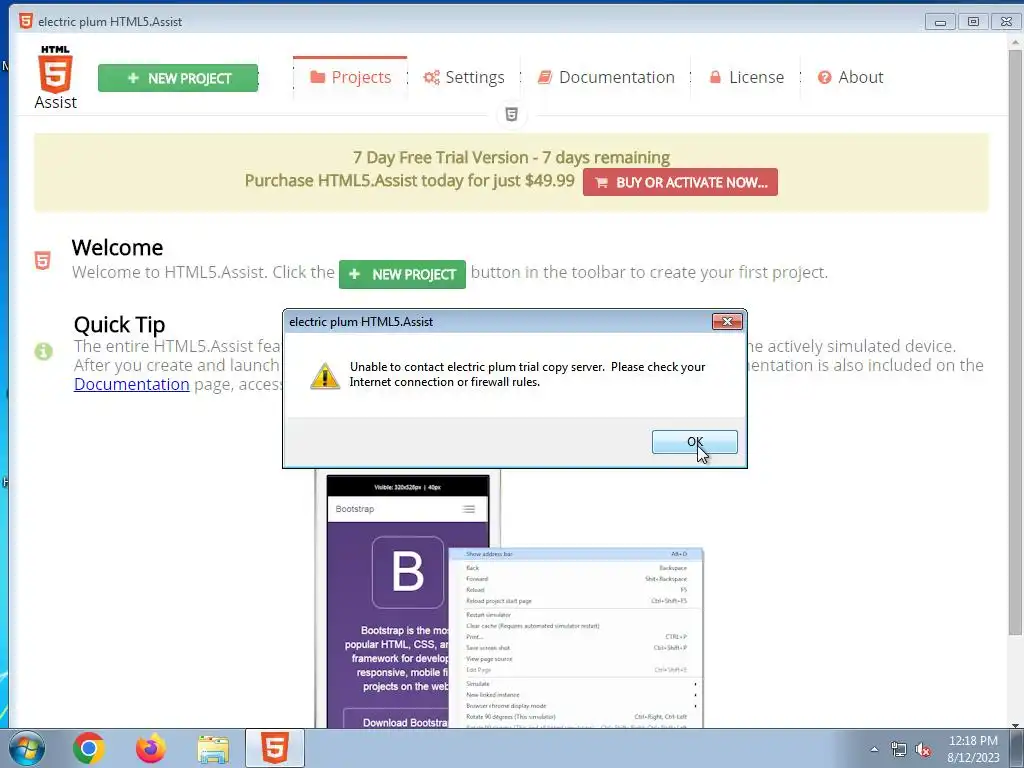Launch Firefox from the taskbar
1024x768 pixels.
[151, 748]
